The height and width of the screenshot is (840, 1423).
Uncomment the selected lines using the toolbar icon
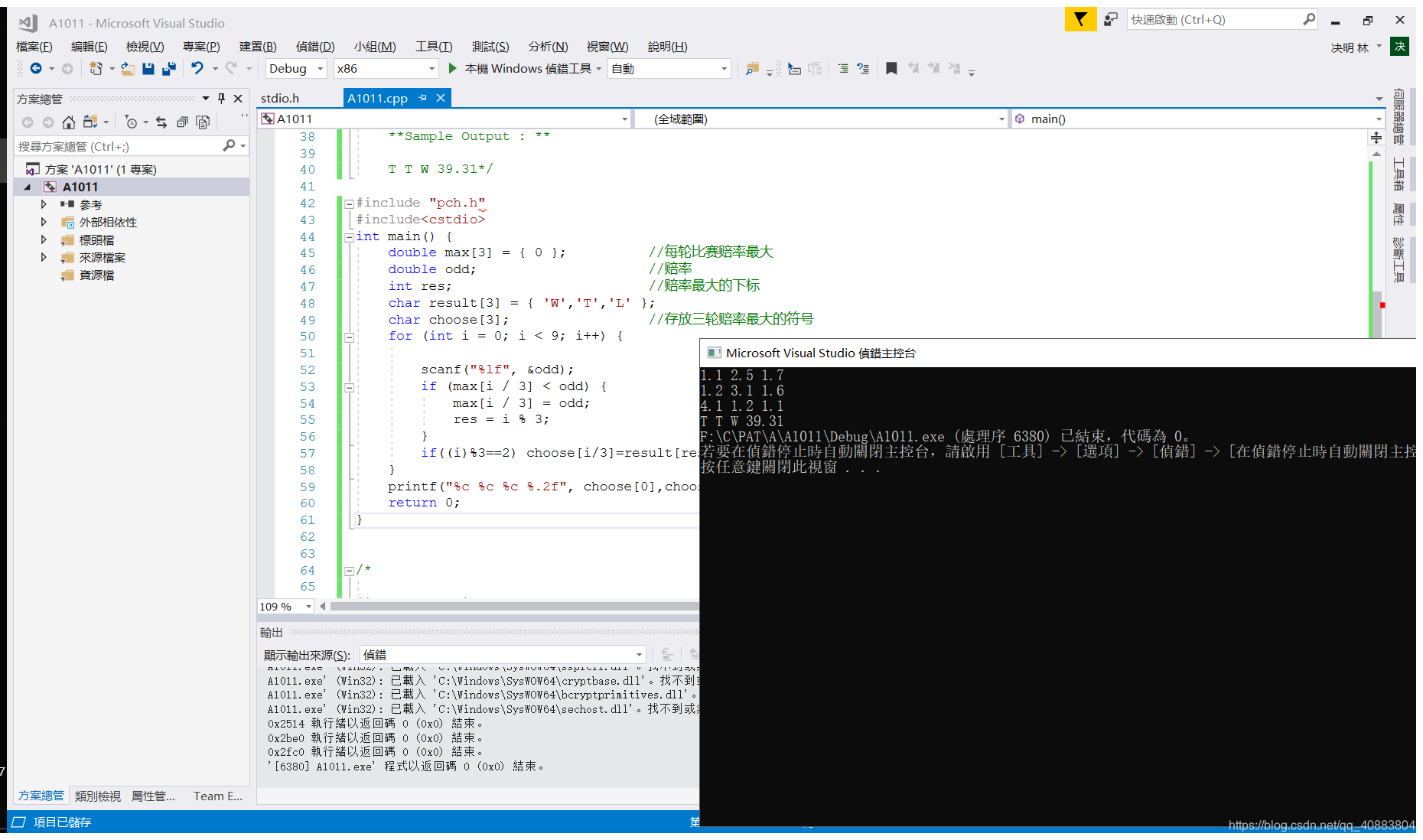(x=863, y=69)
